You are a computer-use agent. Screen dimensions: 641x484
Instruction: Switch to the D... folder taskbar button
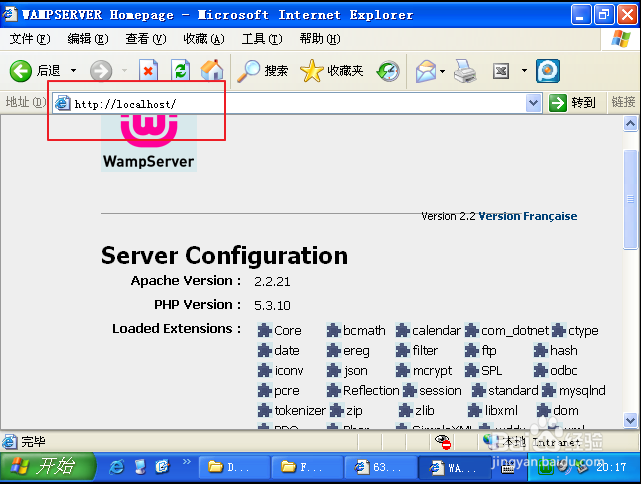click(x=234, y=467)
